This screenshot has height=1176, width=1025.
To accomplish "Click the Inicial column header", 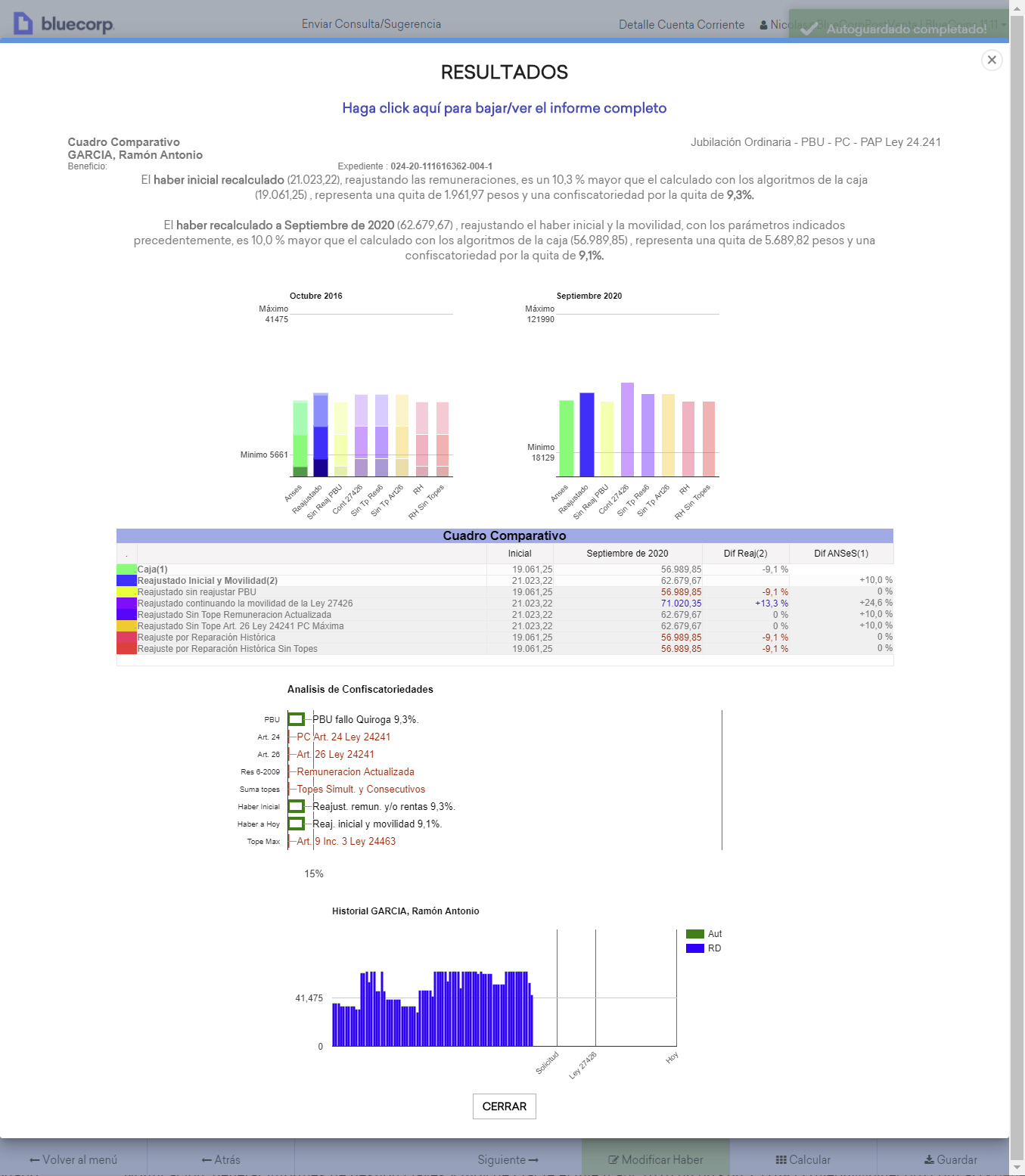I will coord(520,554).
